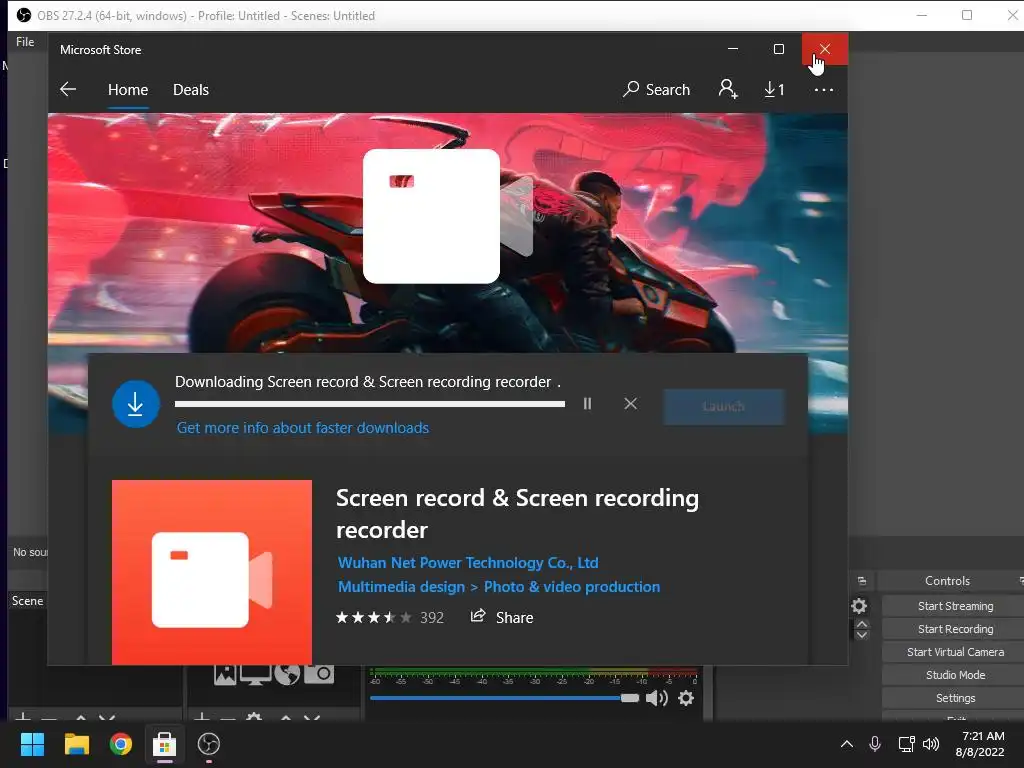Click the download progress bar
This screenshot has height=768, width=1024.
pyautogui.click(x=370, y=404)
